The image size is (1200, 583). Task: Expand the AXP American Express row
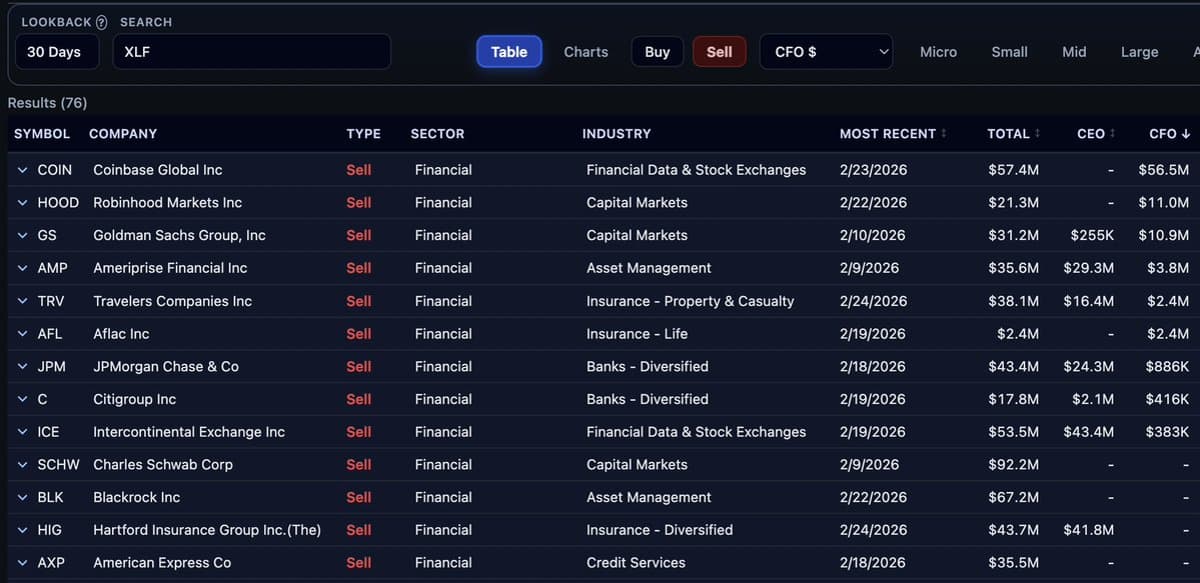click(22, 562)
